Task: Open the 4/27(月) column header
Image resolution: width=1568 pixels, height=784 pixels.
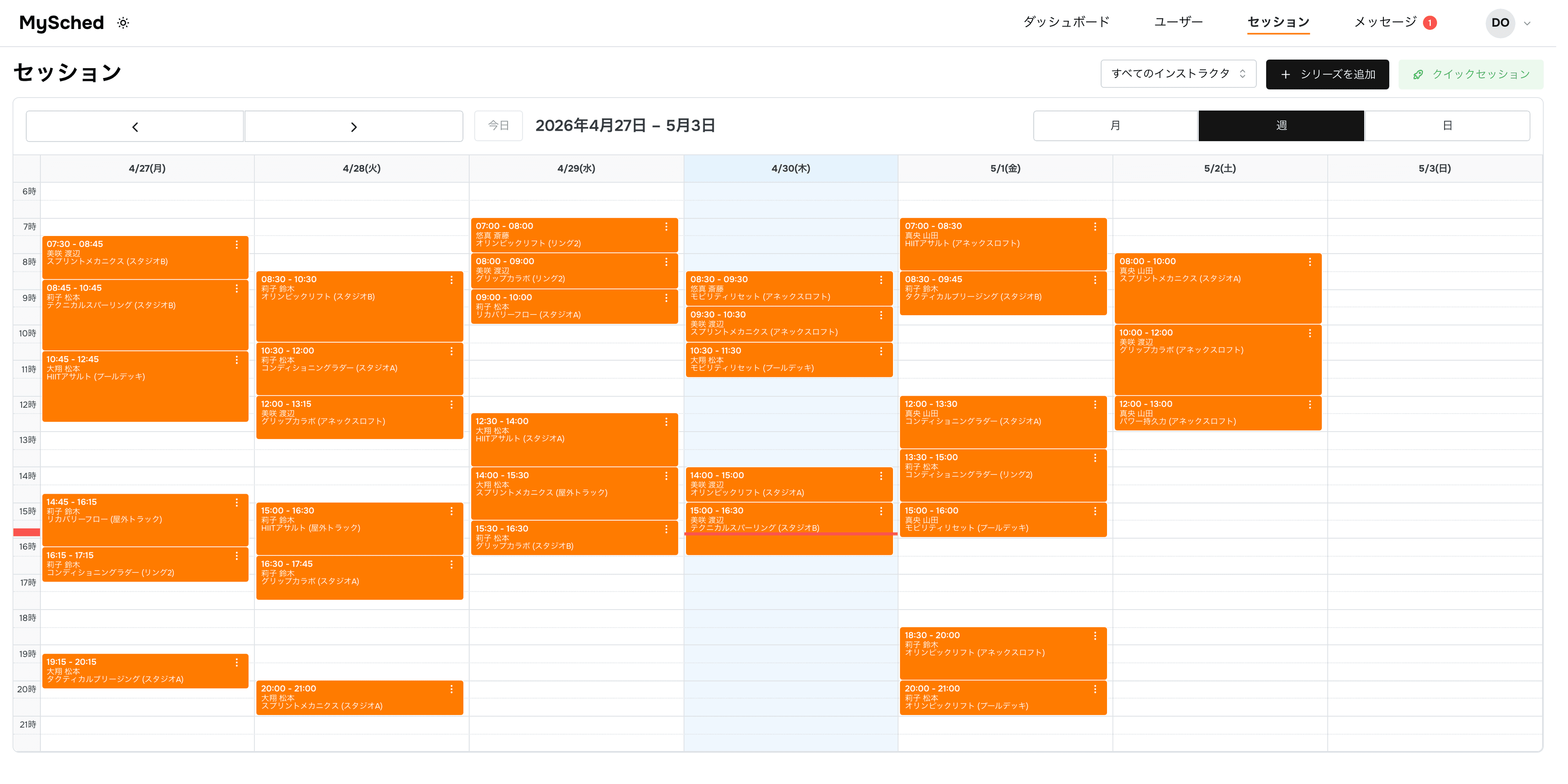Action: pos(147,169)
